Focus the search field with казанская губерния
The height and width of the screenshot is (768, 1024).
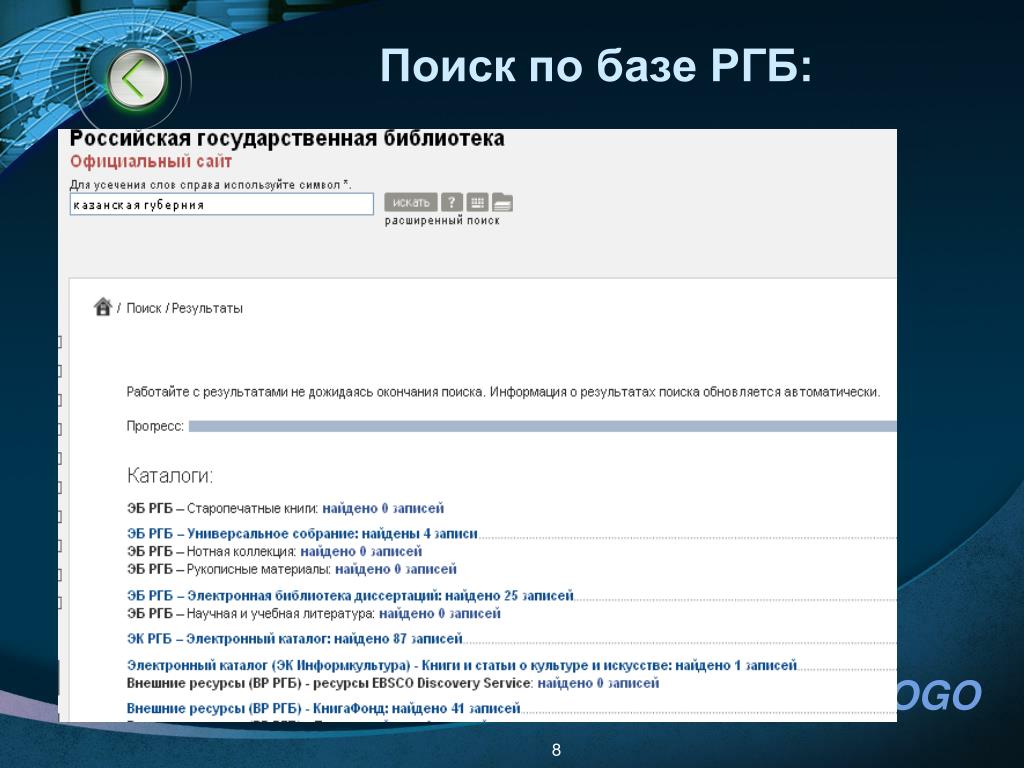pyautogui.click(x=221, y=204)
